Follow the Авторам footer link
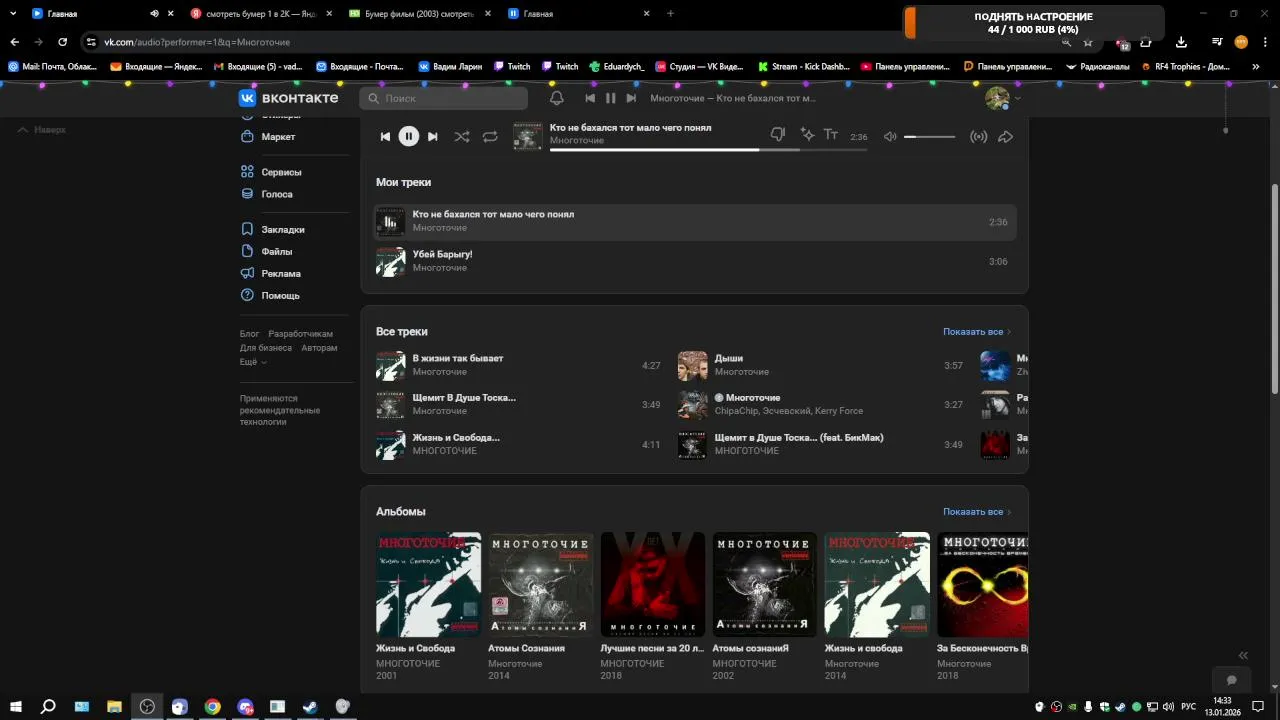Screen dimensions: 1280x720 (319, 348)
